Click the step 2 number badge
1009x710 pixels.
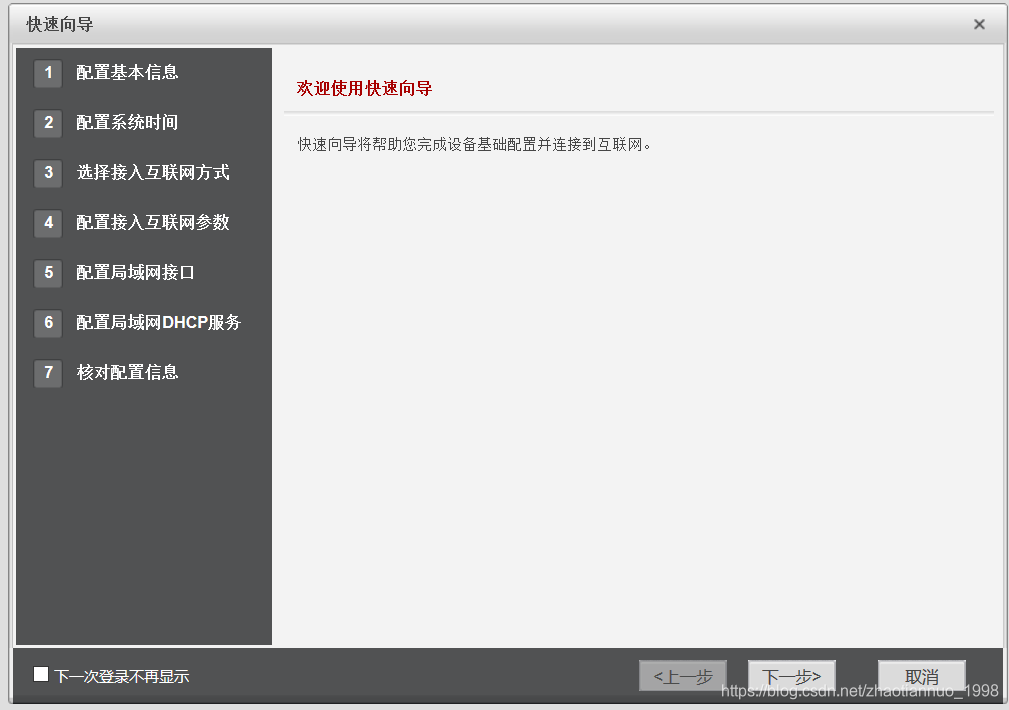tap(48, 123)
